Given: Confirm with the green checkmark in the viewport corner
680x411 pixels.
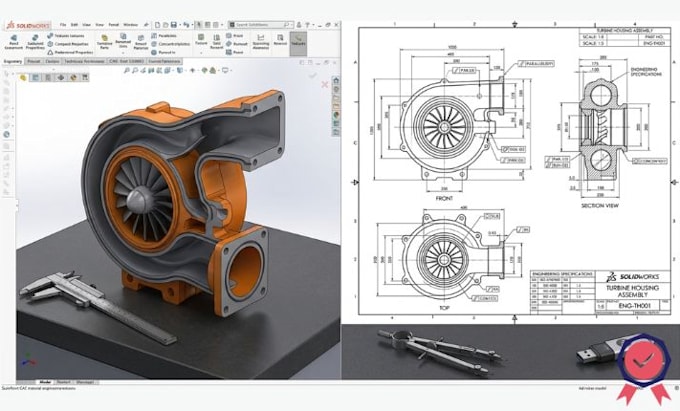Looking at the screenshot, I should 313,75.
